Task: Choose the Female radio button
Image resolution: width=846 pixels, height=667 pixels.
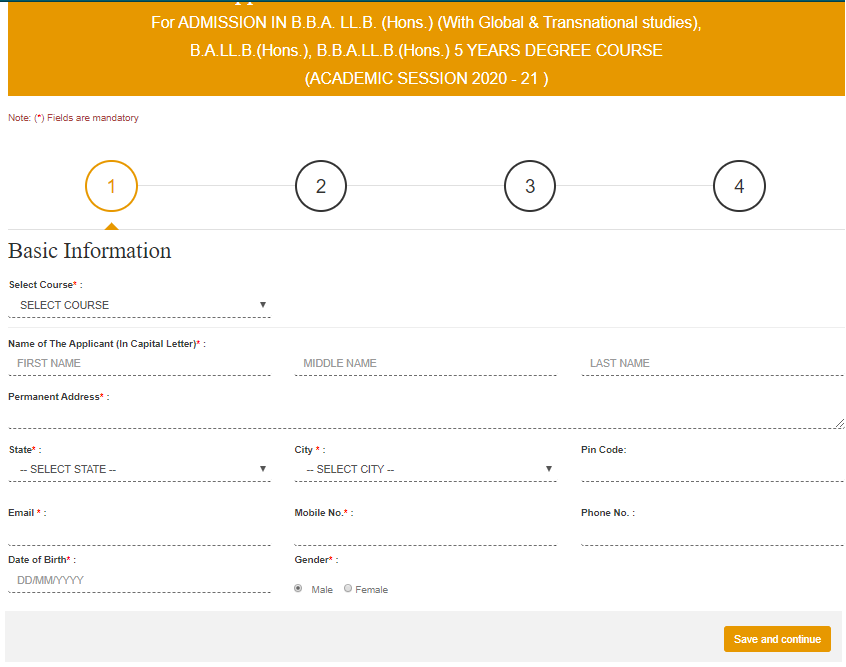Action: click(348, 589)
